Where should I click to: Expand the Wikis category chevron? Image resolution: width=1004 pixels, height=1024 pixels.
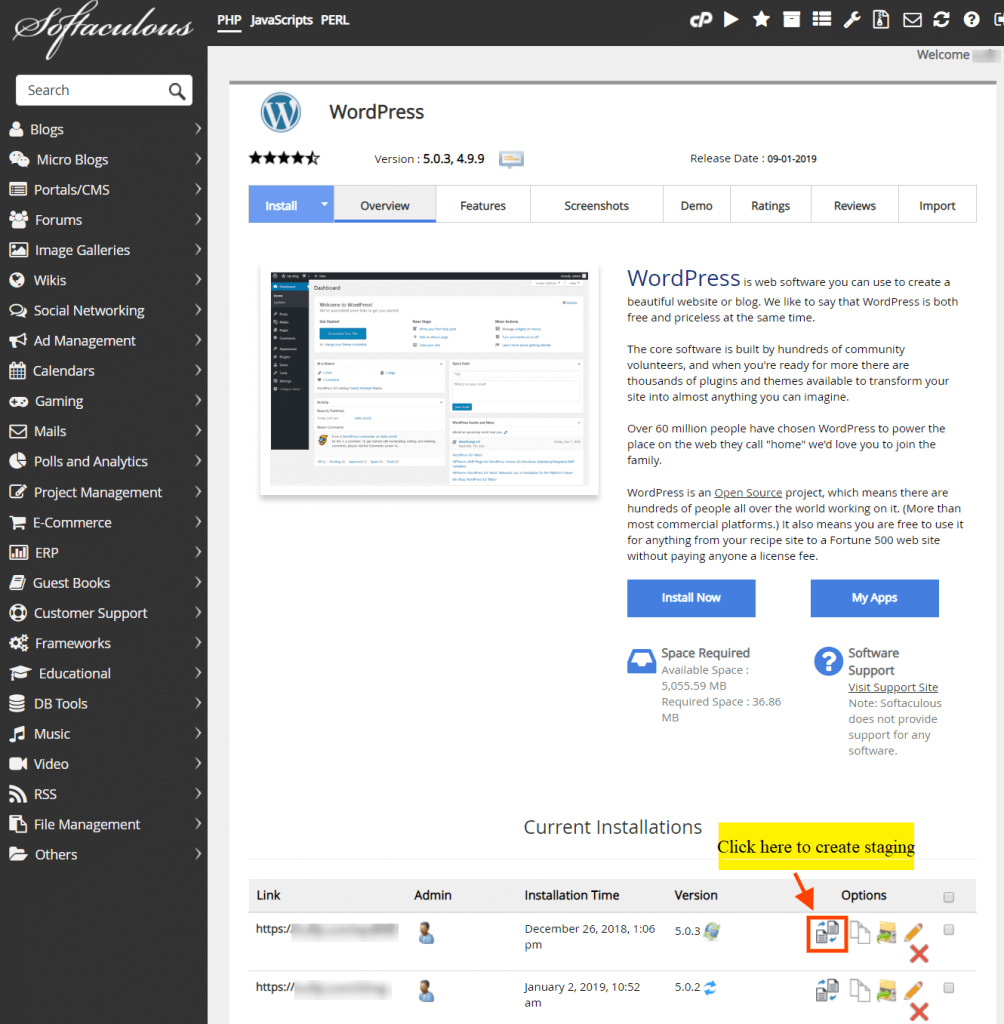(198, 280)
